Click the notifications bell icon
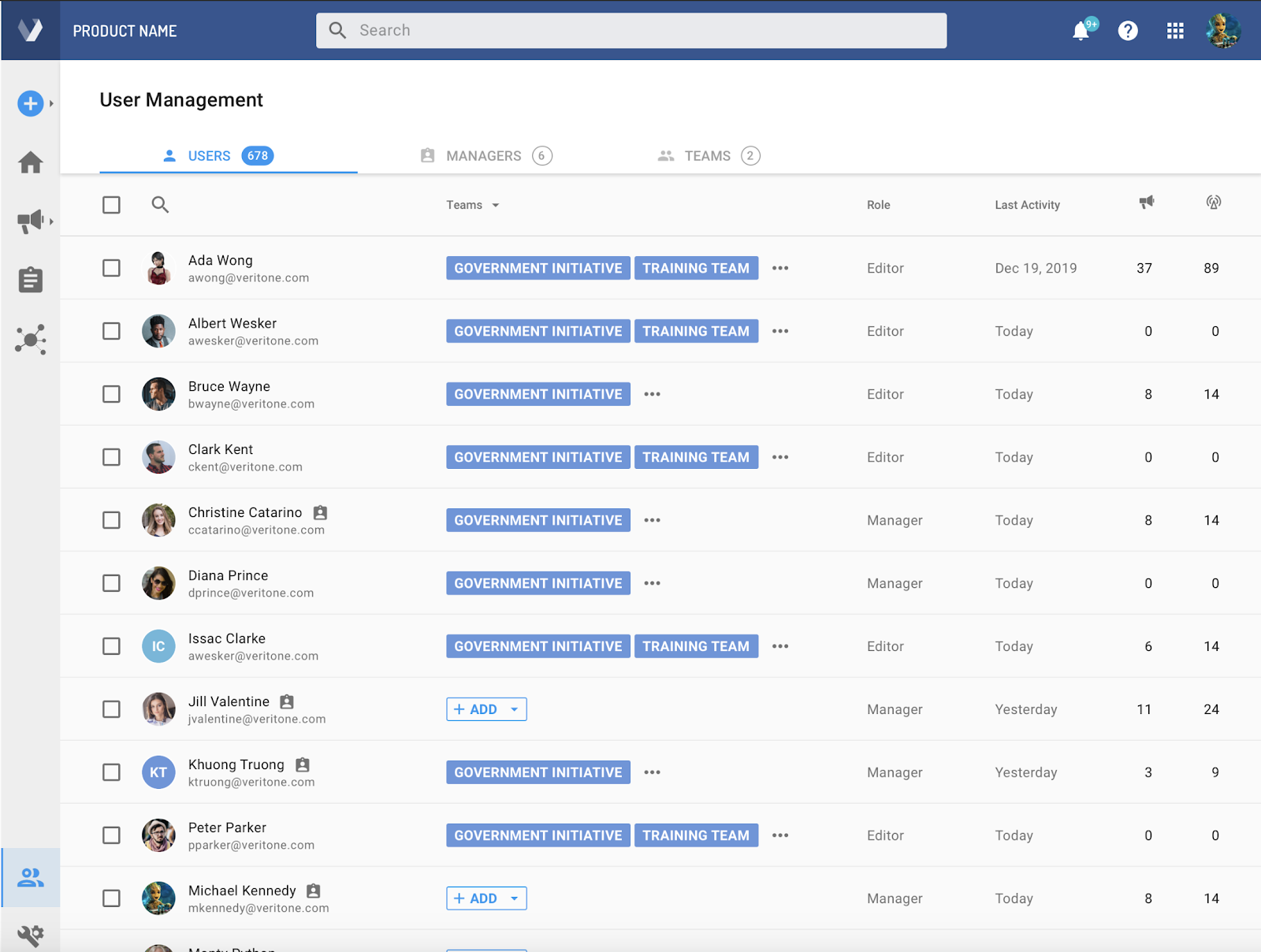This screenshot has width=1261, height=952. click(1081, 32)
